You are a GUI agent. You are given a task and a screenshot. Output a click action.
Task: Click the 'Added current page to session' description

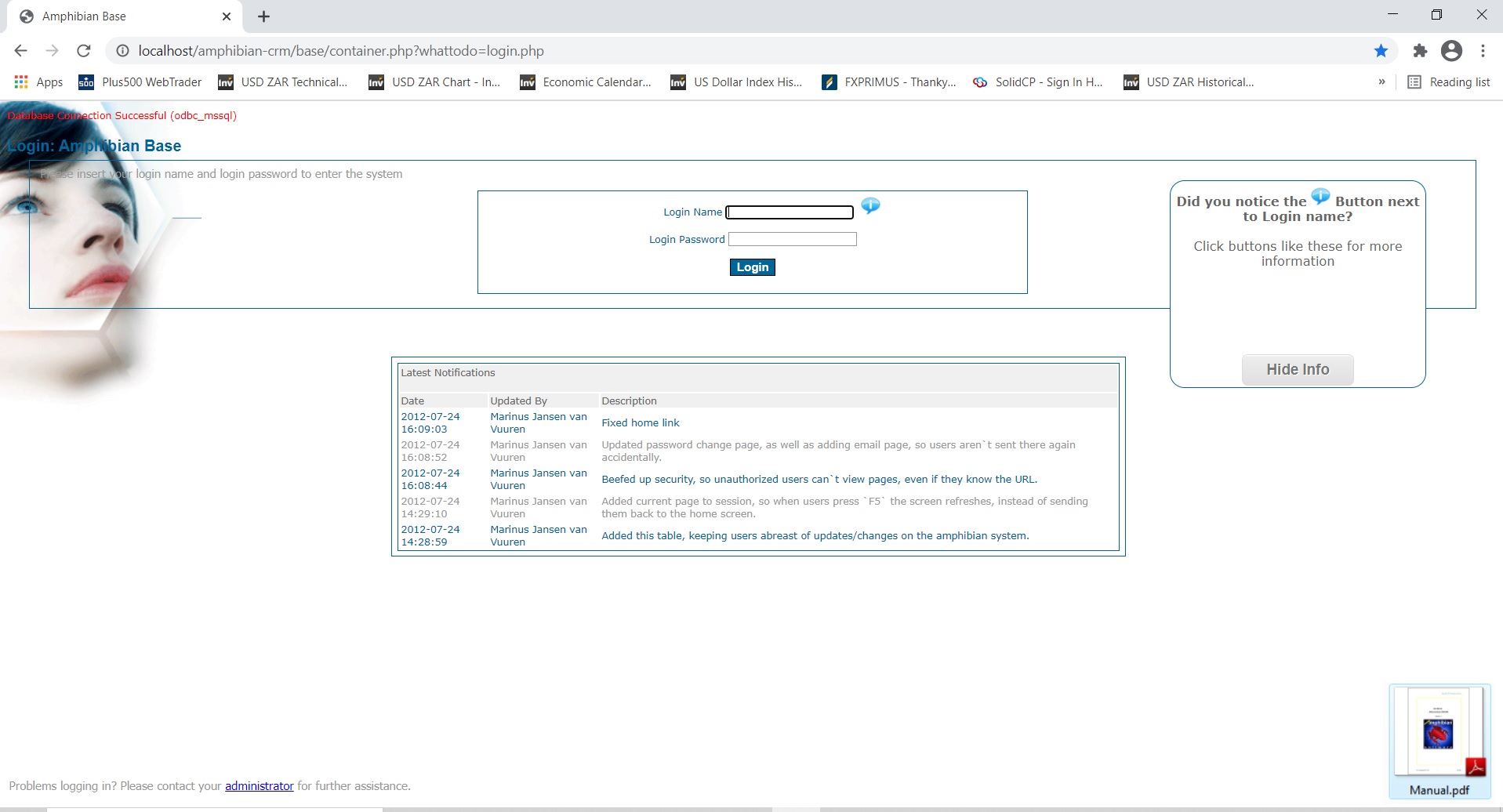[x=844, y=508]
